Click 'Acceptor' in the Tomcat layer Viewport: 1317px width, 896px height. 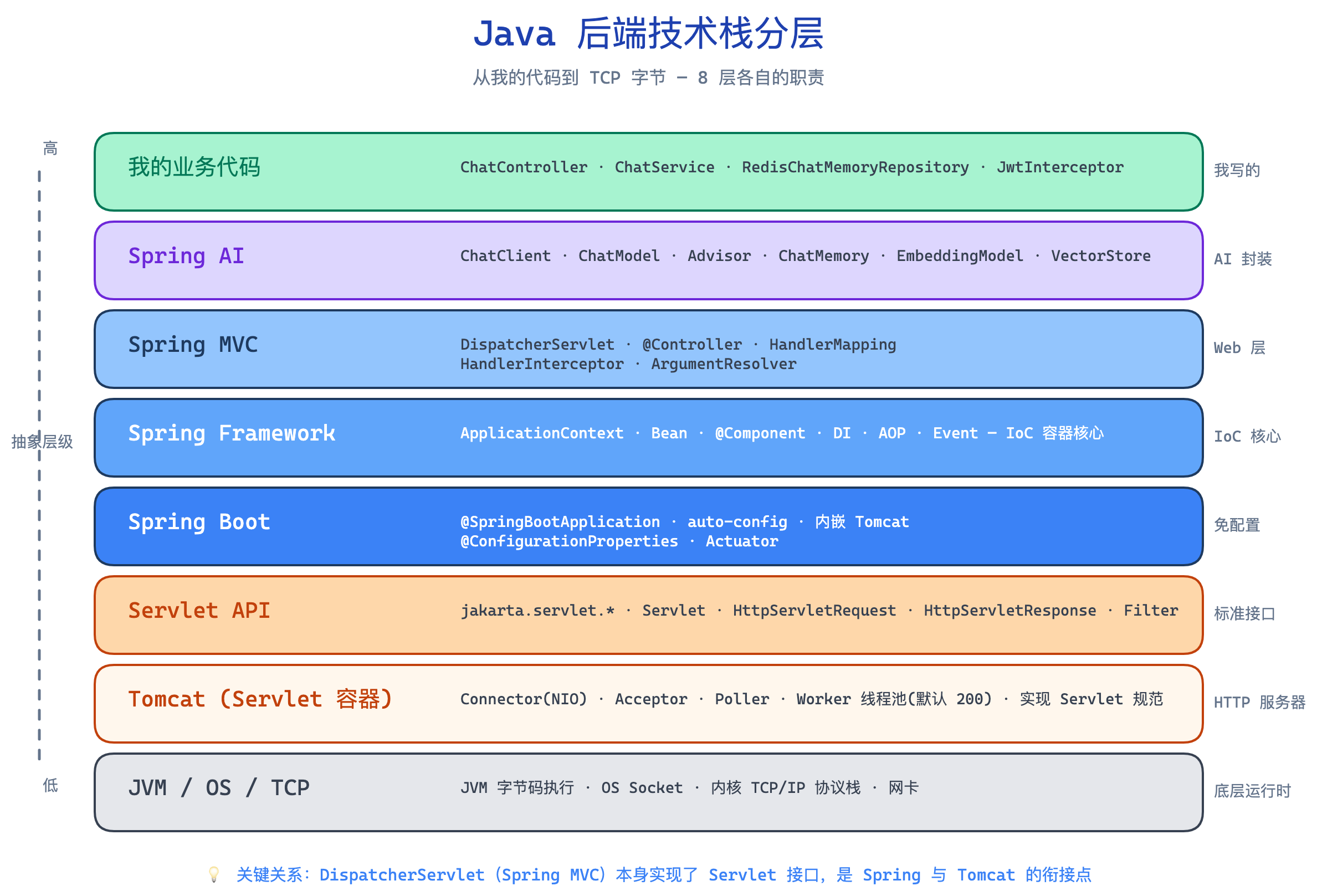coord(651,699)
